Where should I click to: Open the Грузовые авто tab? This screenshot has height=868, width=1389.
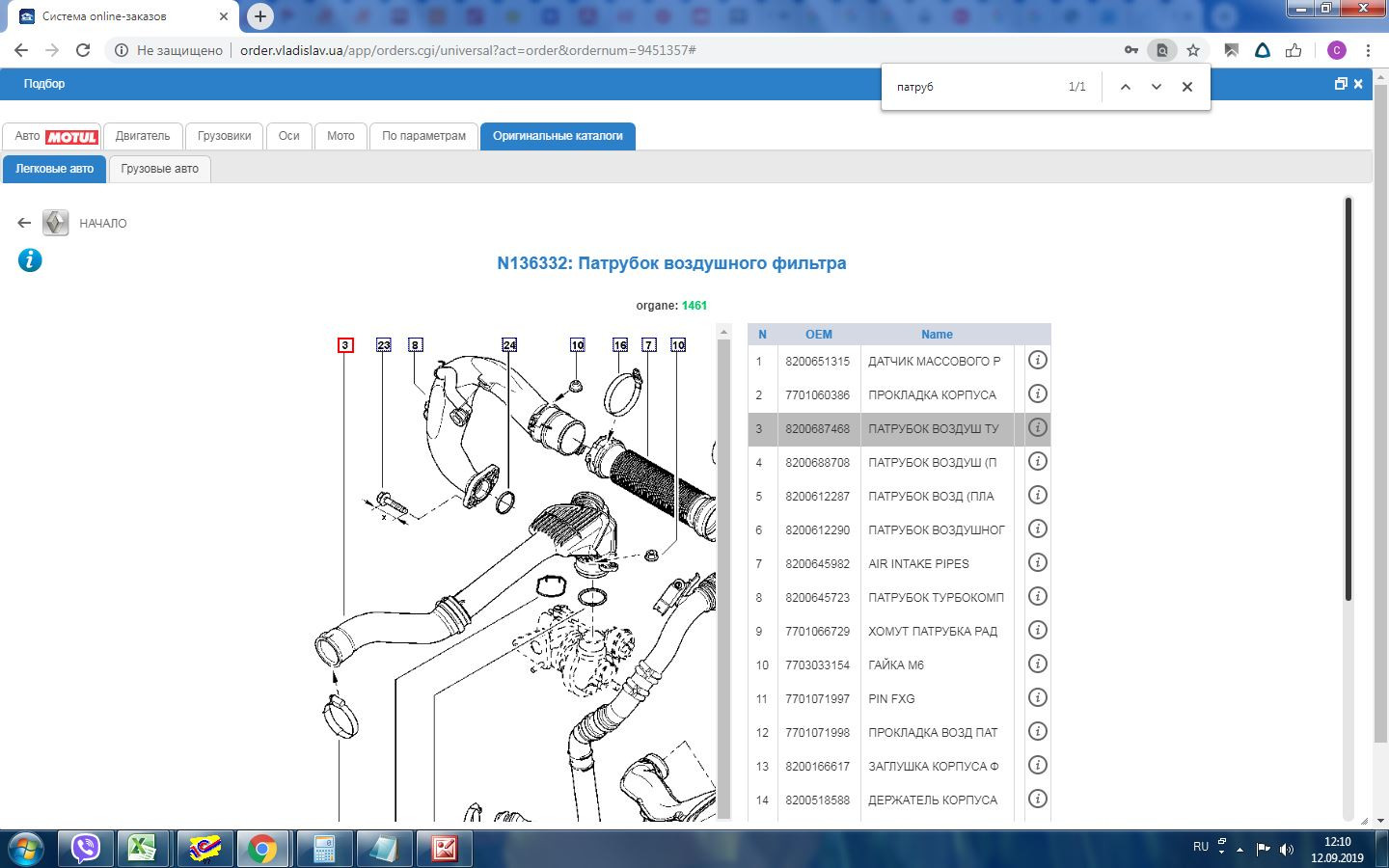click(x=160, y=169)
